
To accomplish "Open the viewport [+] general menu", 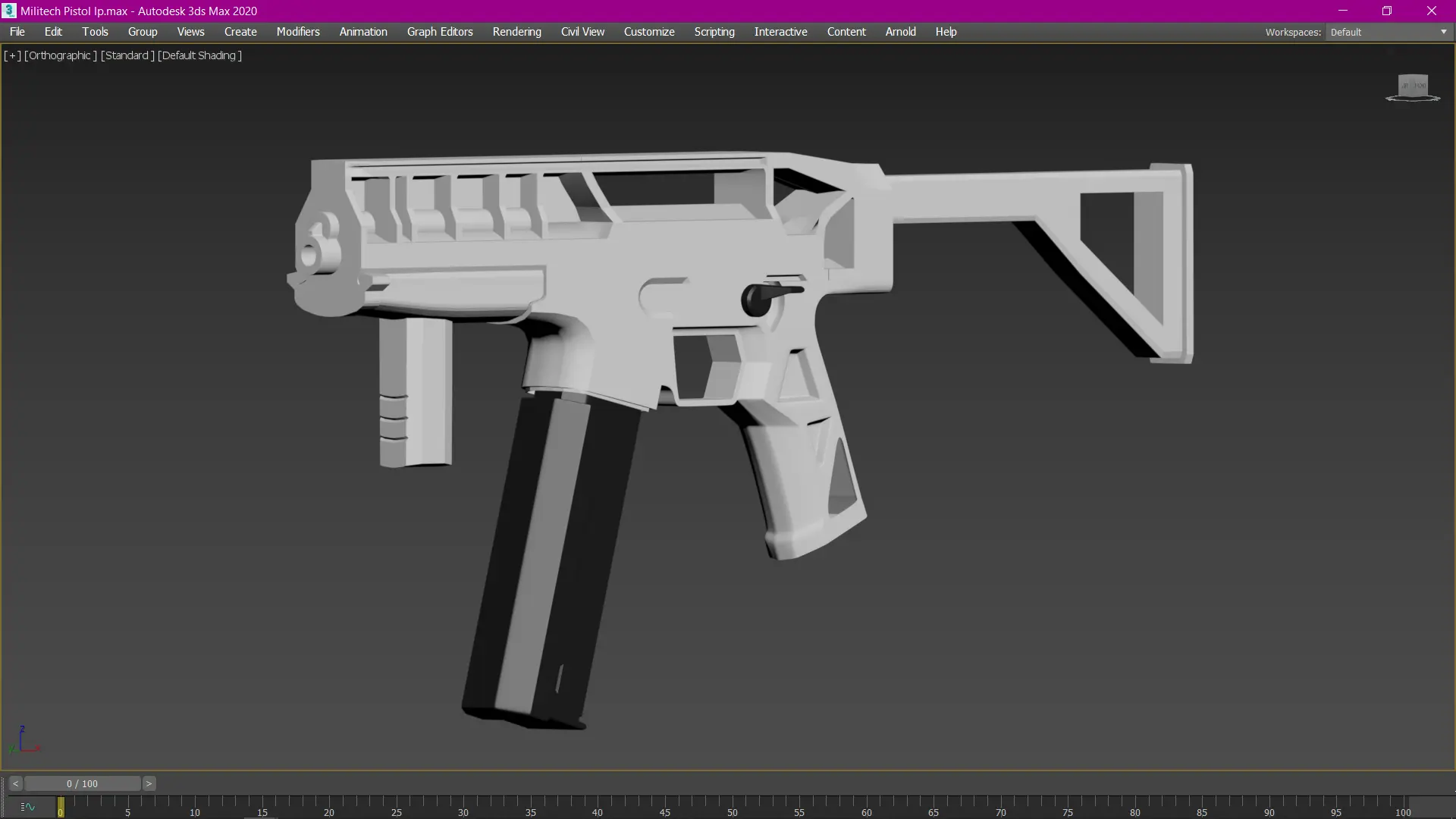I will 12,55.
